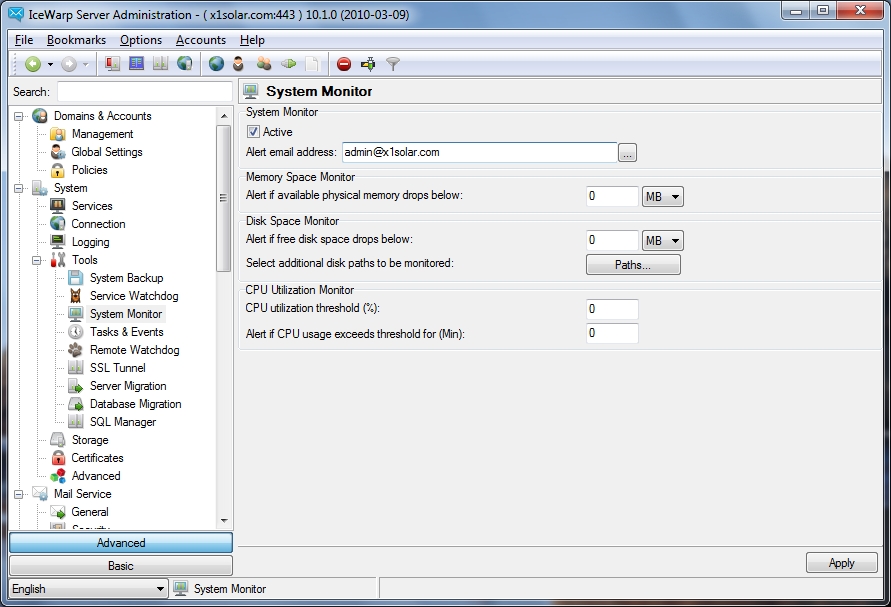Click the Paths... button
891x607 pixels.
tap(633, 265)
